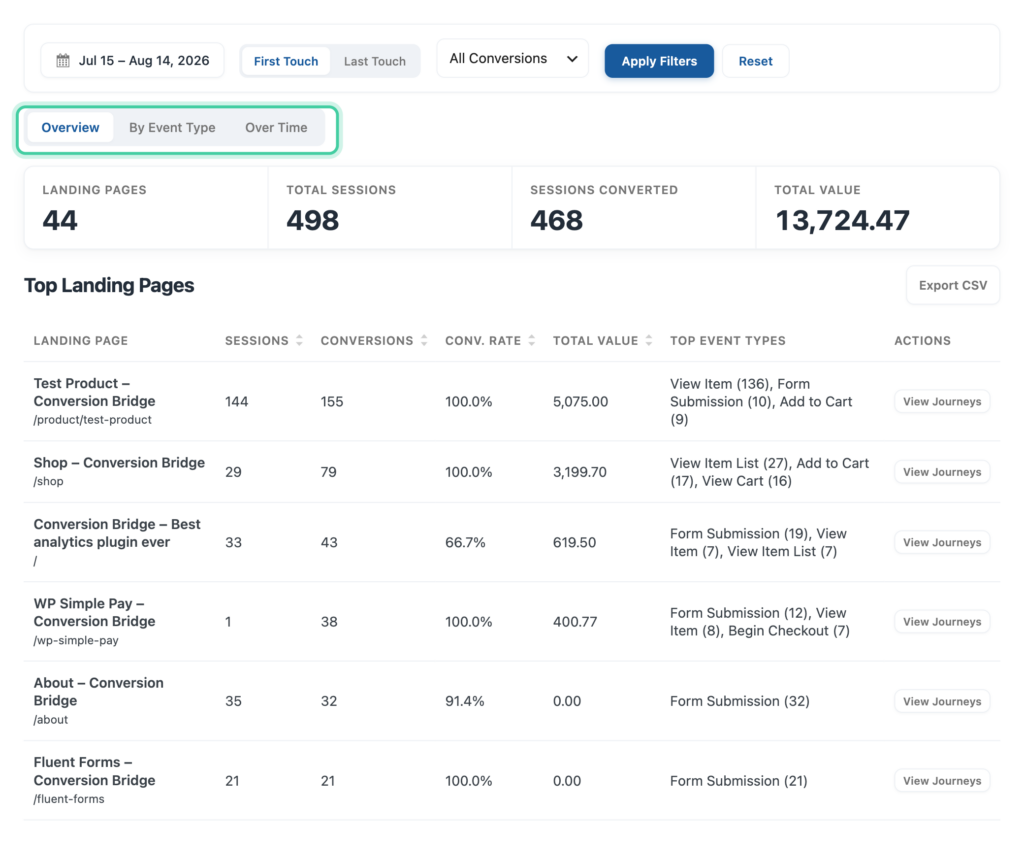The width and height of the screenshot is (1024, 864).
Task: Open the By Event Type tab
Action: point(172,127)
